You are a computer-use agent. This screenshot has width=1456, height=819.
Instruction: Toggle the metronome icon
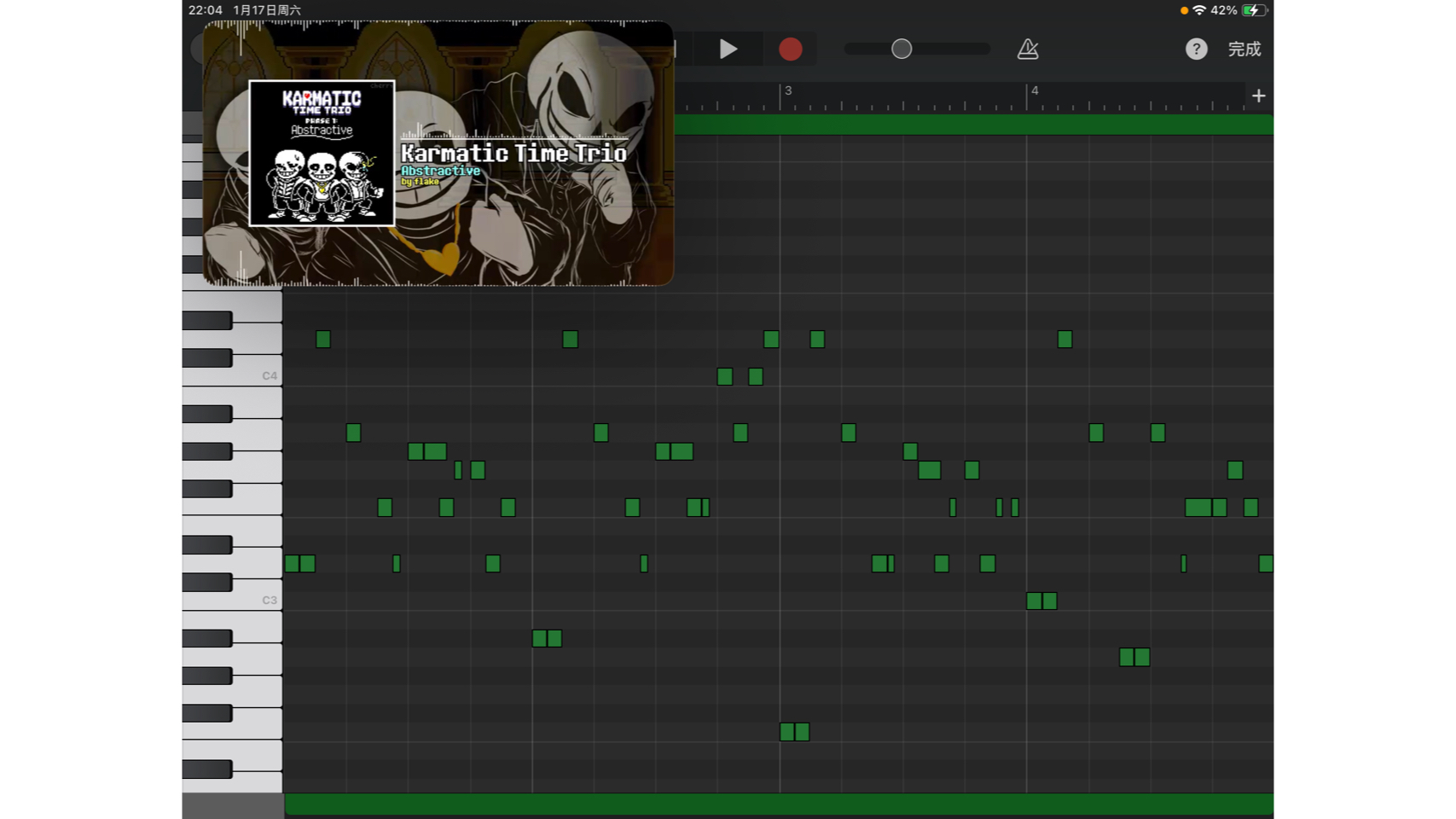[x=1028, y=49]
